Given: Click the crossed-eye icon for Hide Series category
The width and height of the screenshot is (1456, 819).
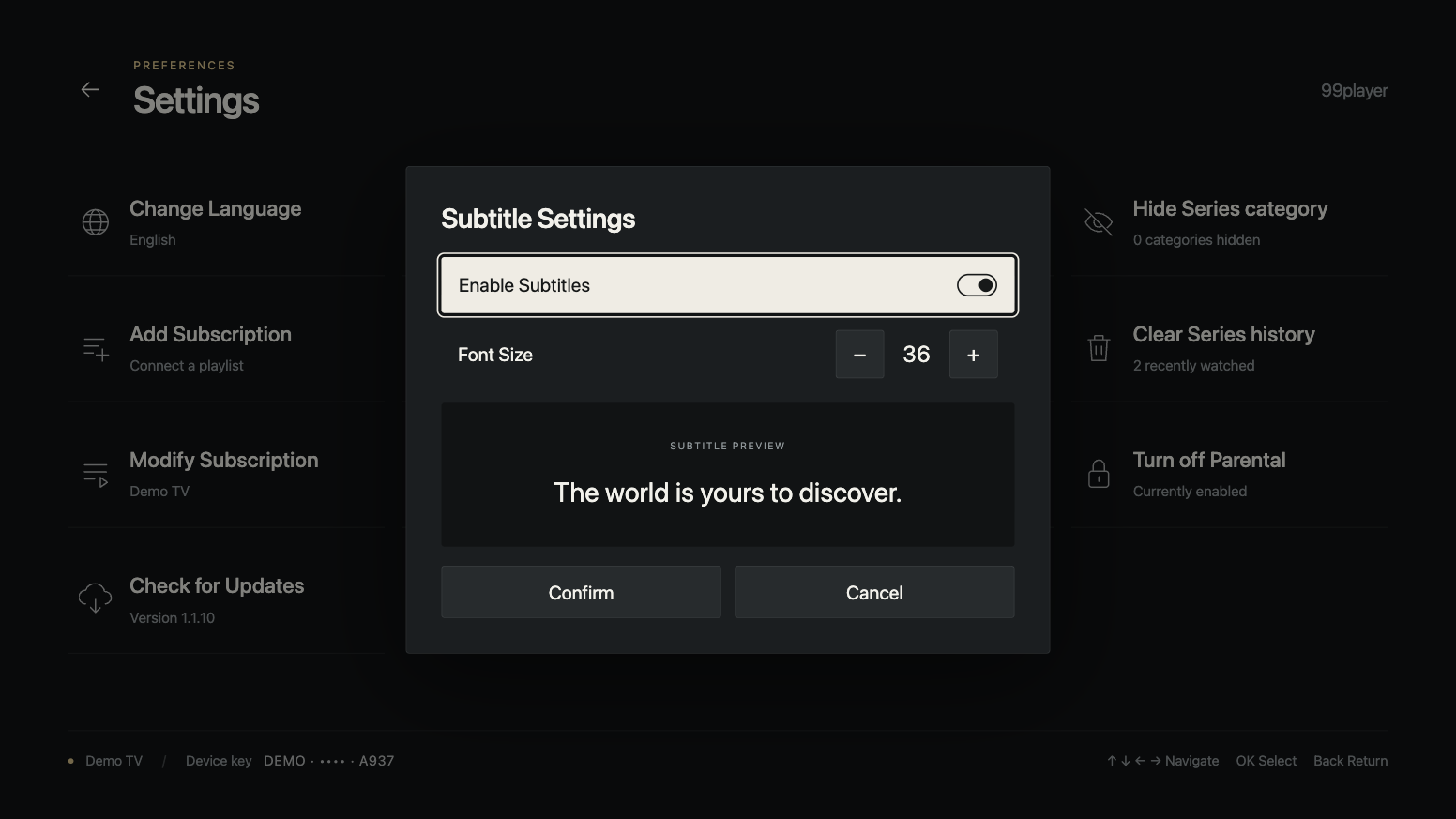Looking at the screenshot, I should click(x=1099, y=222).
